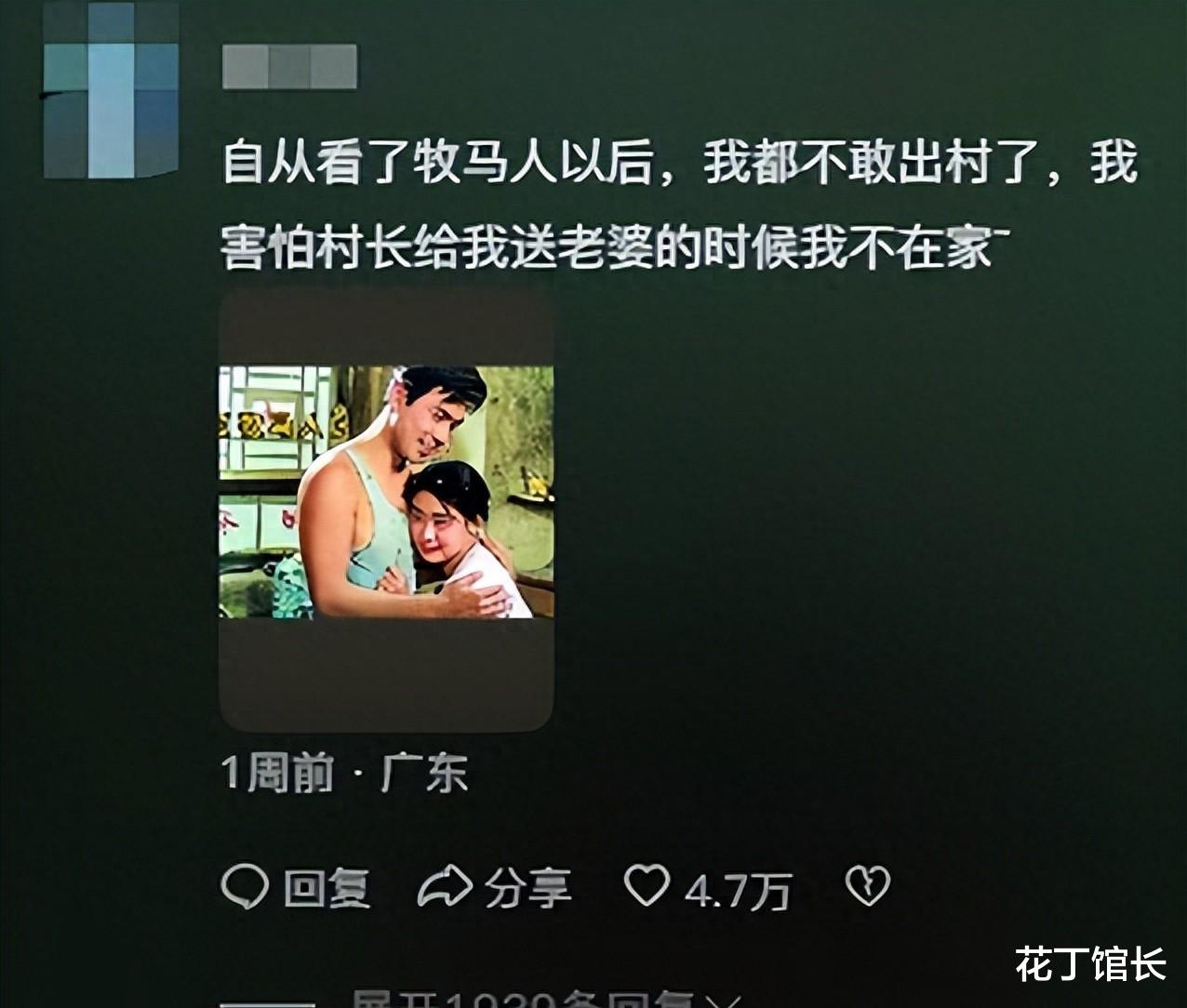Click the share arrow icon
The width and height of the screenshot is (1187, 1008).
(x=445, y=887)
